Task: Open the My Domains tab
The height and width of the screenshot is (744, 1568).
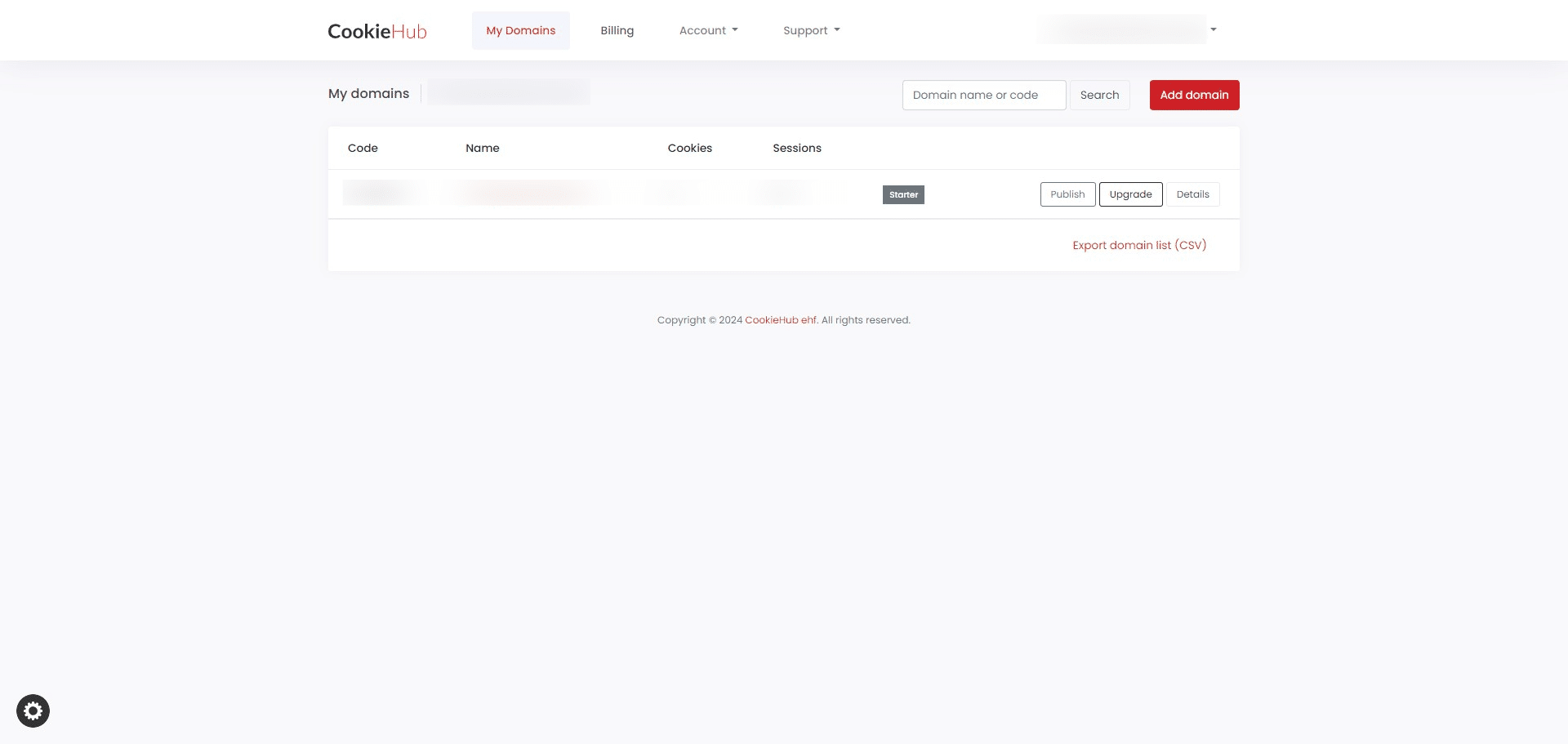Action: point(521,30)
